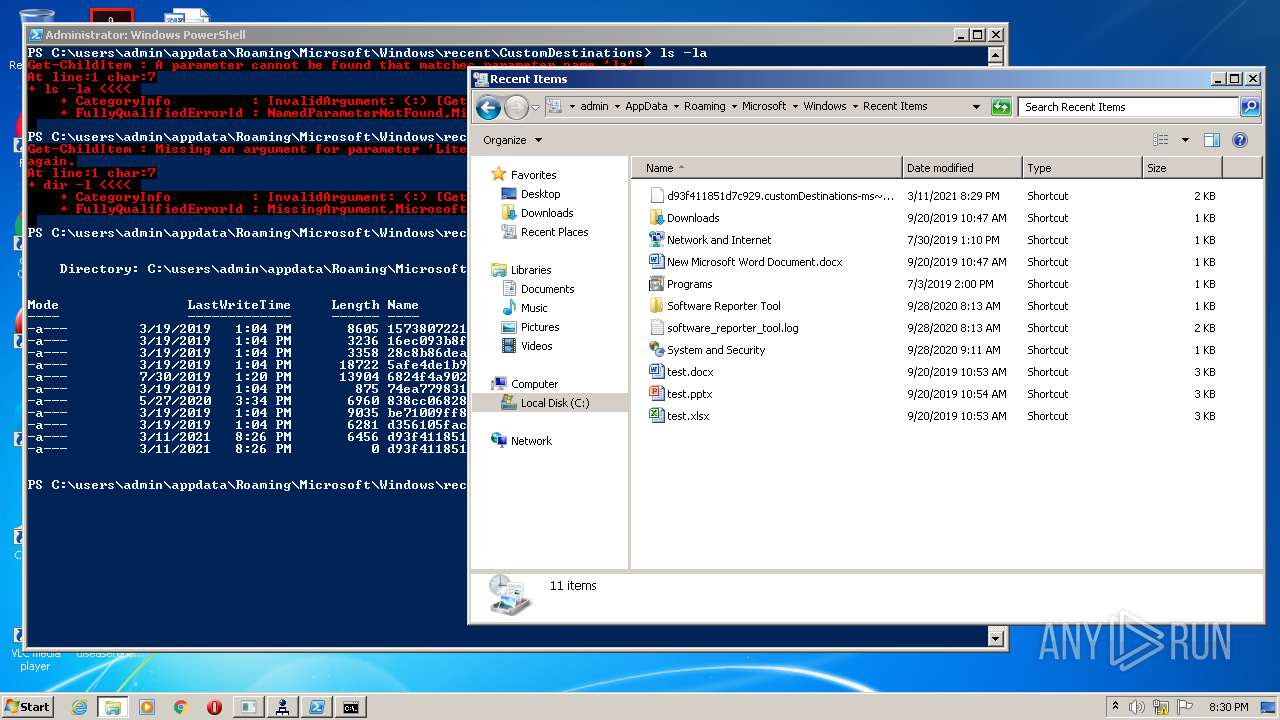The image size is (1280, 720).
Task: Open the Change your view icon
Action: [1161, 140]
